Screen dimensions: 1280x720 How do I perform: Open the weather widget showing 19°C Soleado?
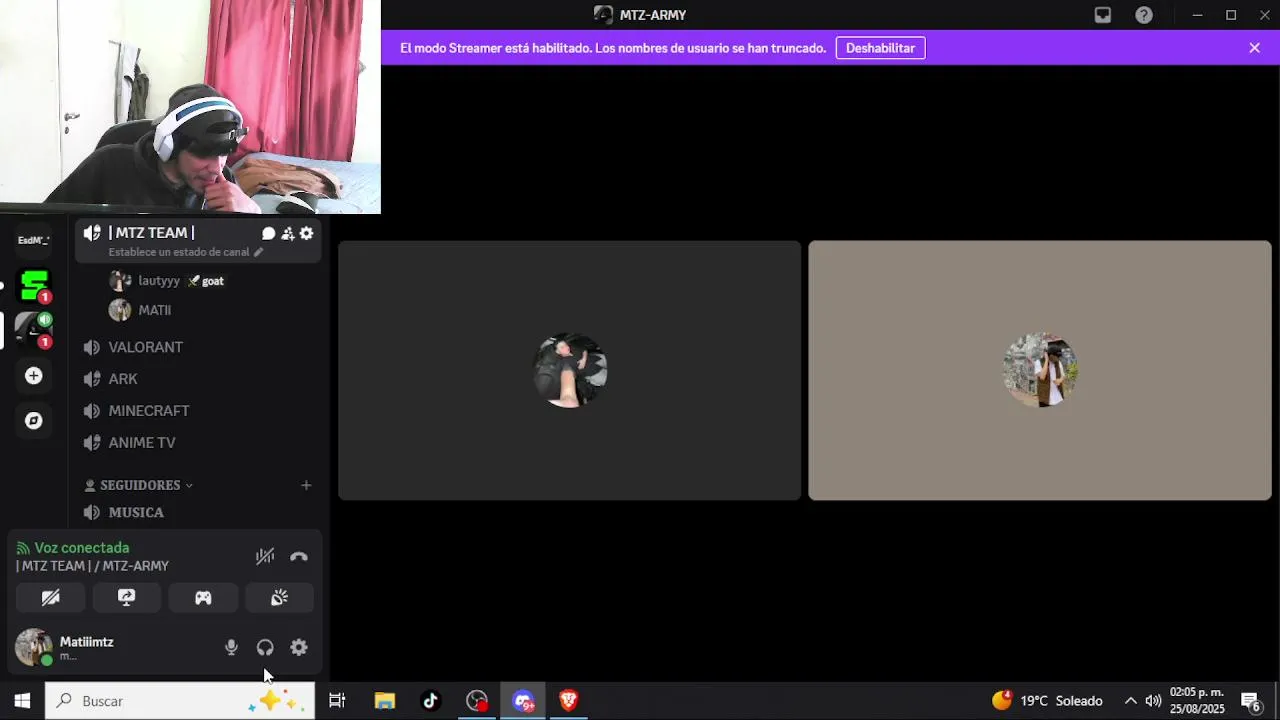click(1047, 701)
